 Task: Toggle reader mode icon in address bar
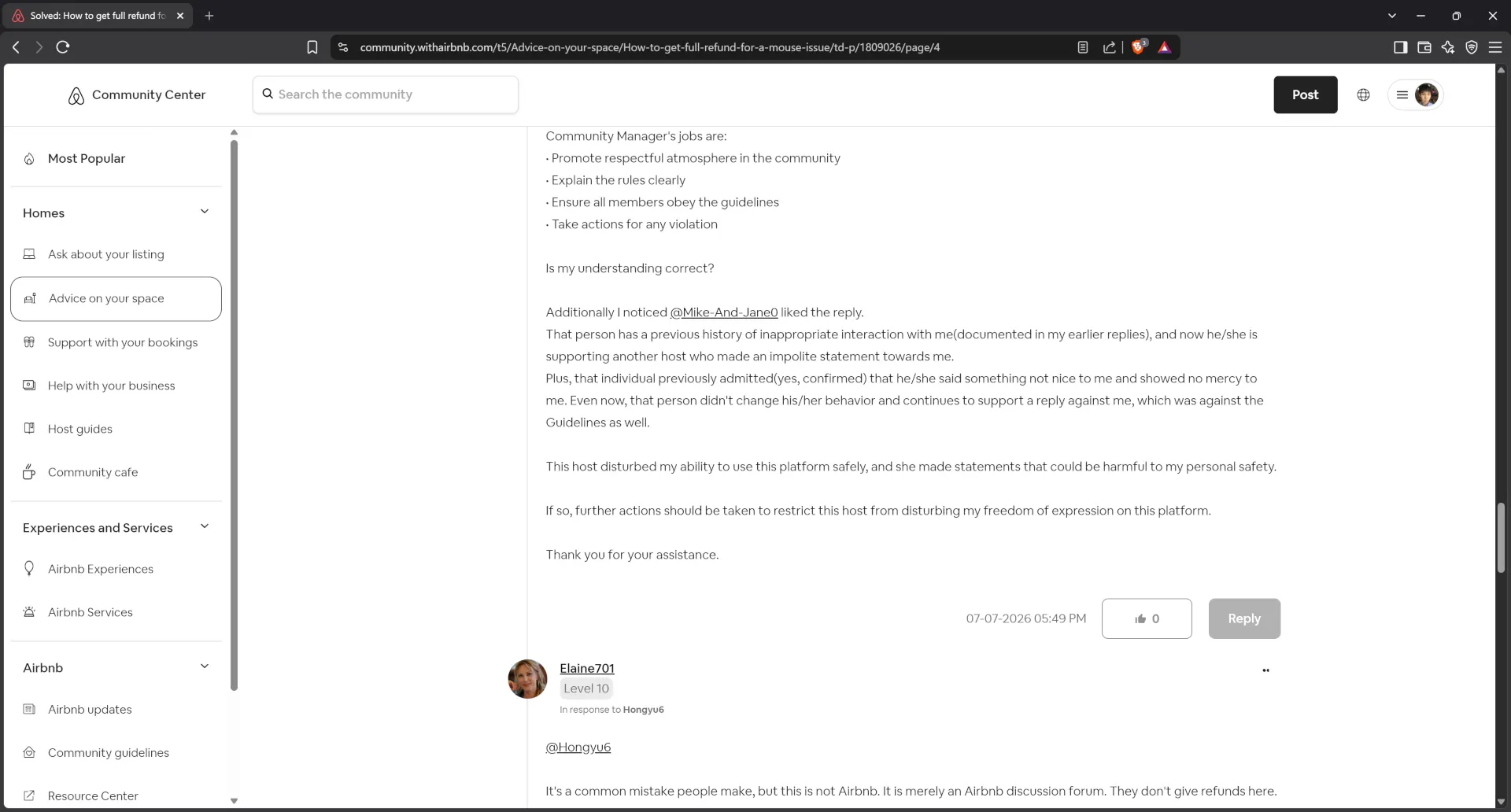[x=1083, y=47]
